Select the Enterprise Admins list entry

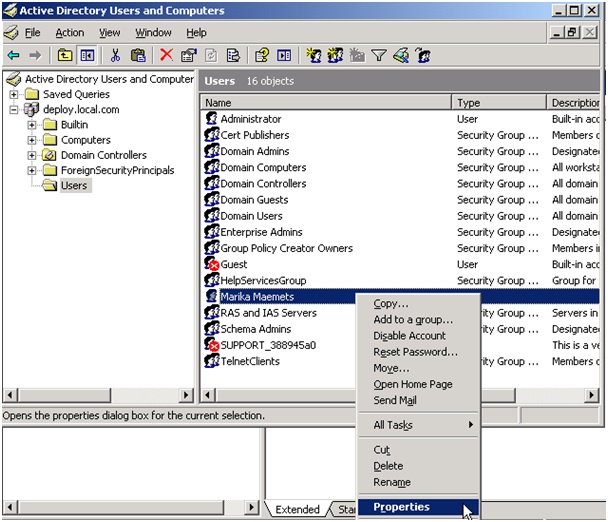pos(261,232)
